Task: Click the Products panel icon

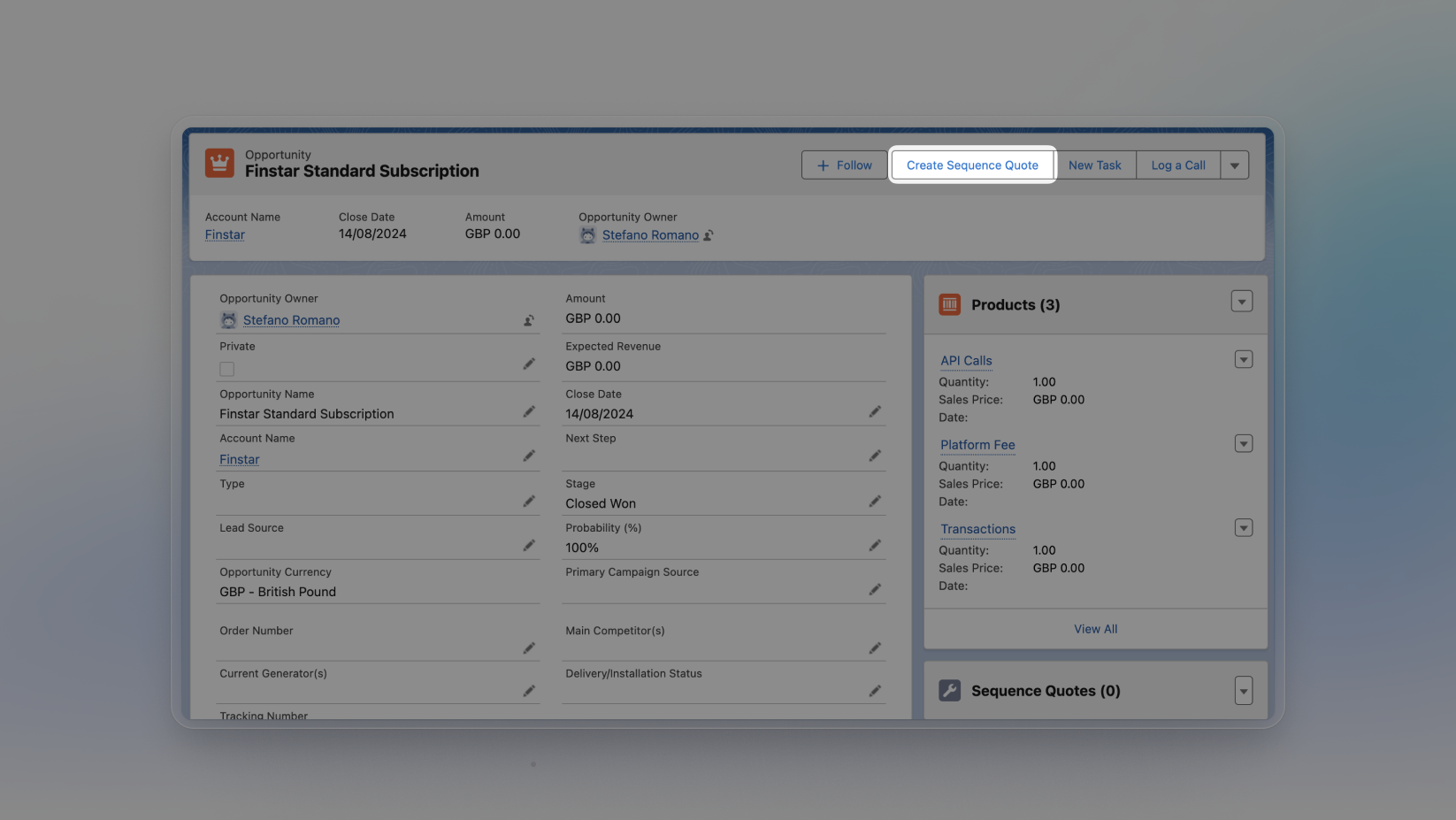Action: tap(950, 304)
